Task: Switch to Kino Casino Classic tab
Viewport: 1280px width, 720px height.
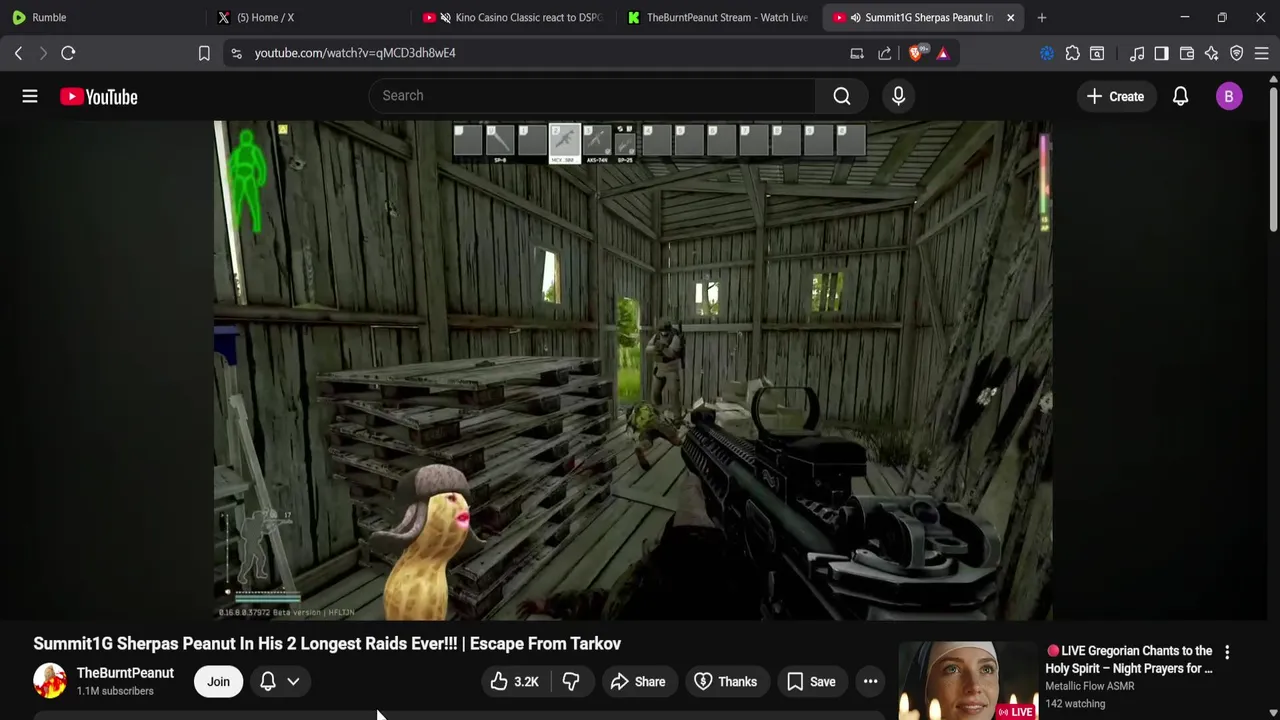Action: point(512,17)
